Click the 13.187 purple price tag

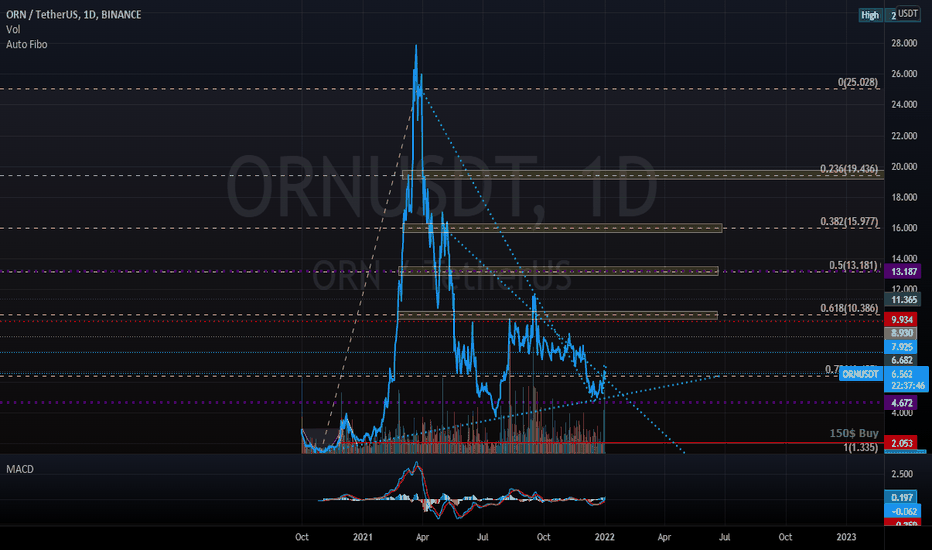coord(903,272)
